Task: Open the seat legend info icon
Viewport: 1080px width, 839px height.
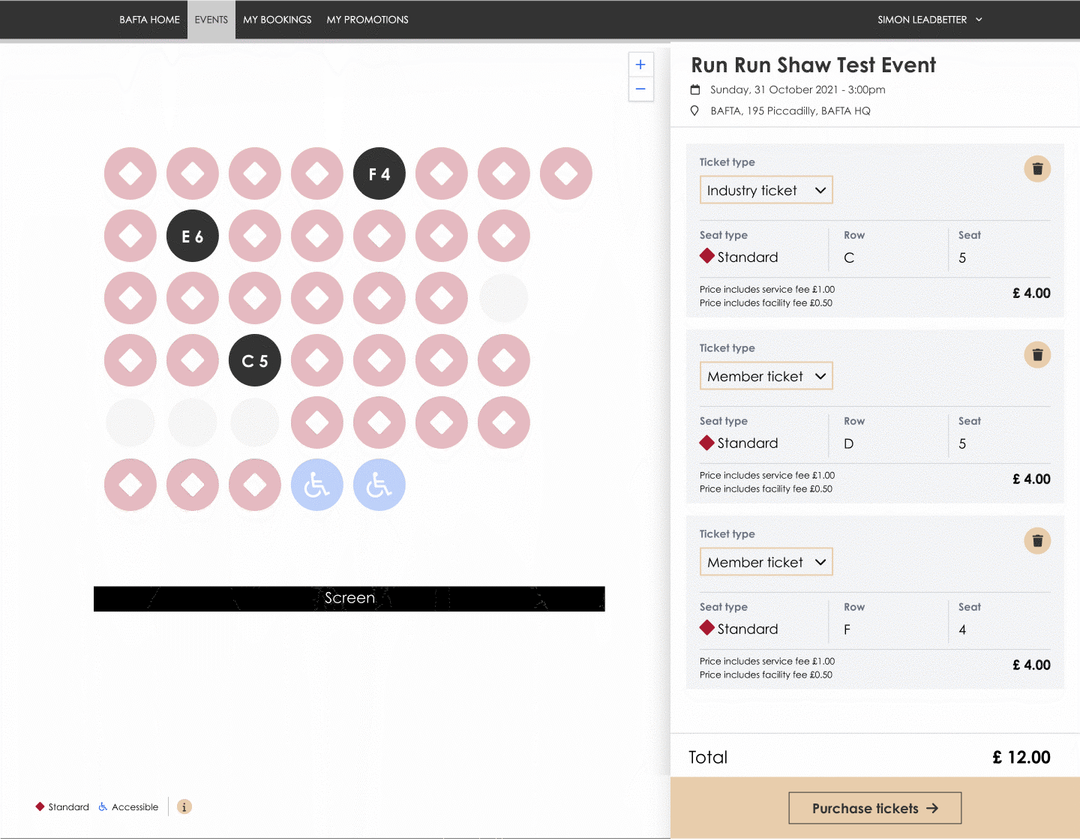Action: (x=184, y=807)
